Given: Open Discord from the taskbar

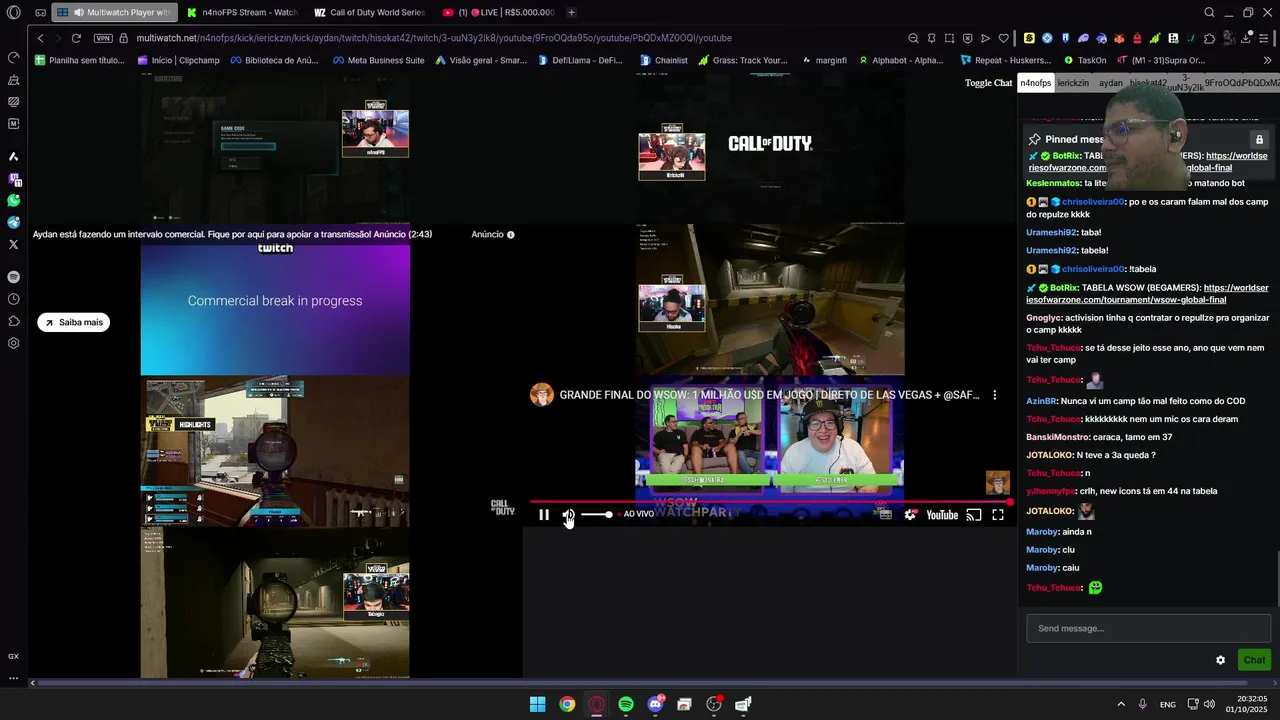Looking at the screenshot, I should pyautogui.click(x=655, y=704).
